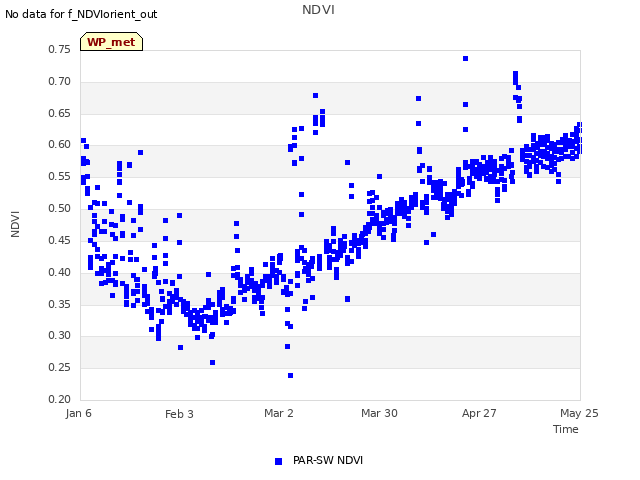The width and height of the screenshot is (640, 480).
Task: Click the 0.40 y-axis tick label
Action: point(60,272)
